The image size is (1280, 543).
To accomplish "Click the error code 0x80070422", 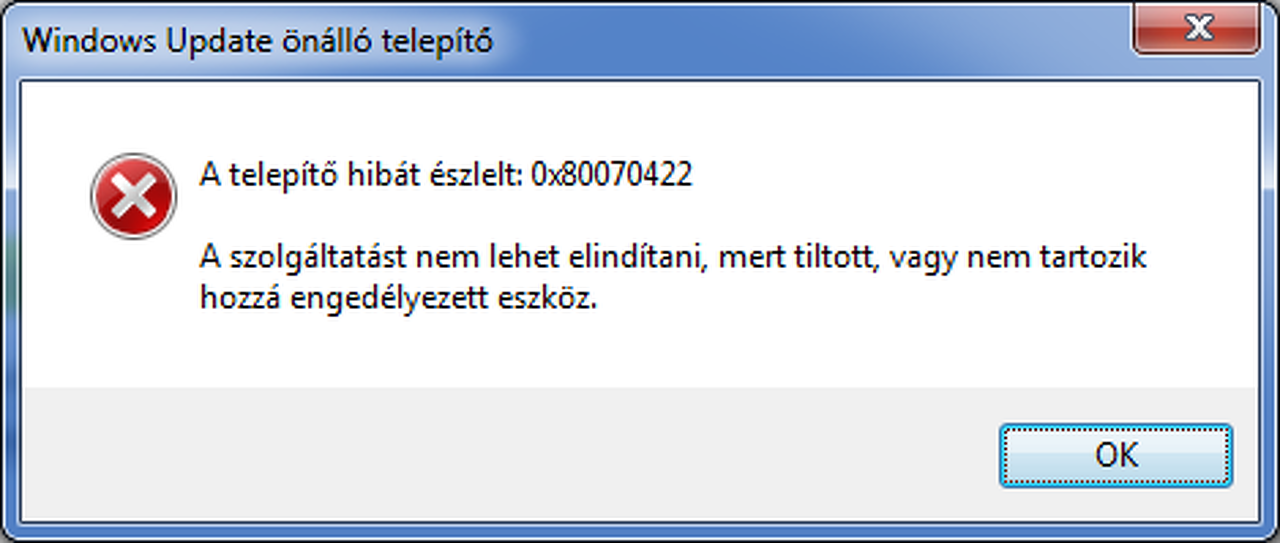I will pos(611,175).
